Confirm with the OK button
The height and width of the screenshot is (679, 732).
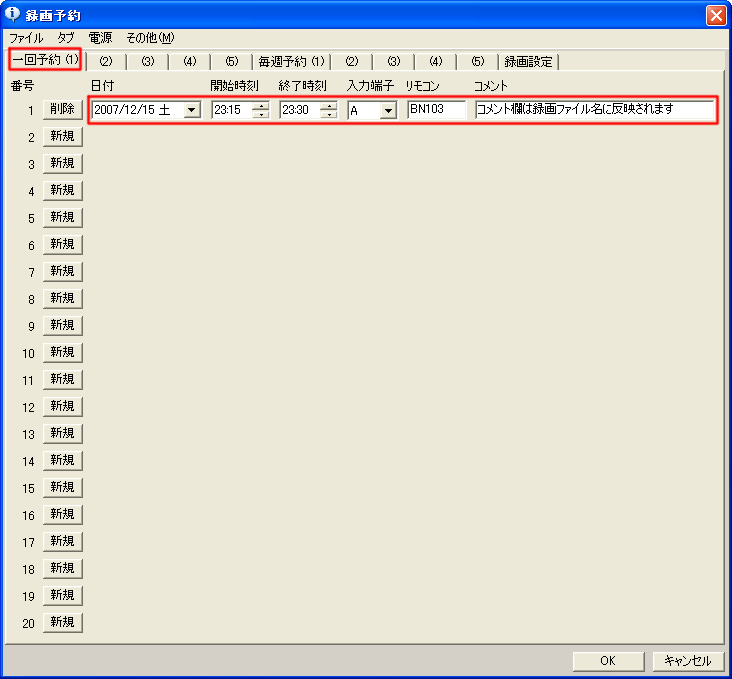click(x=608, y=661)
